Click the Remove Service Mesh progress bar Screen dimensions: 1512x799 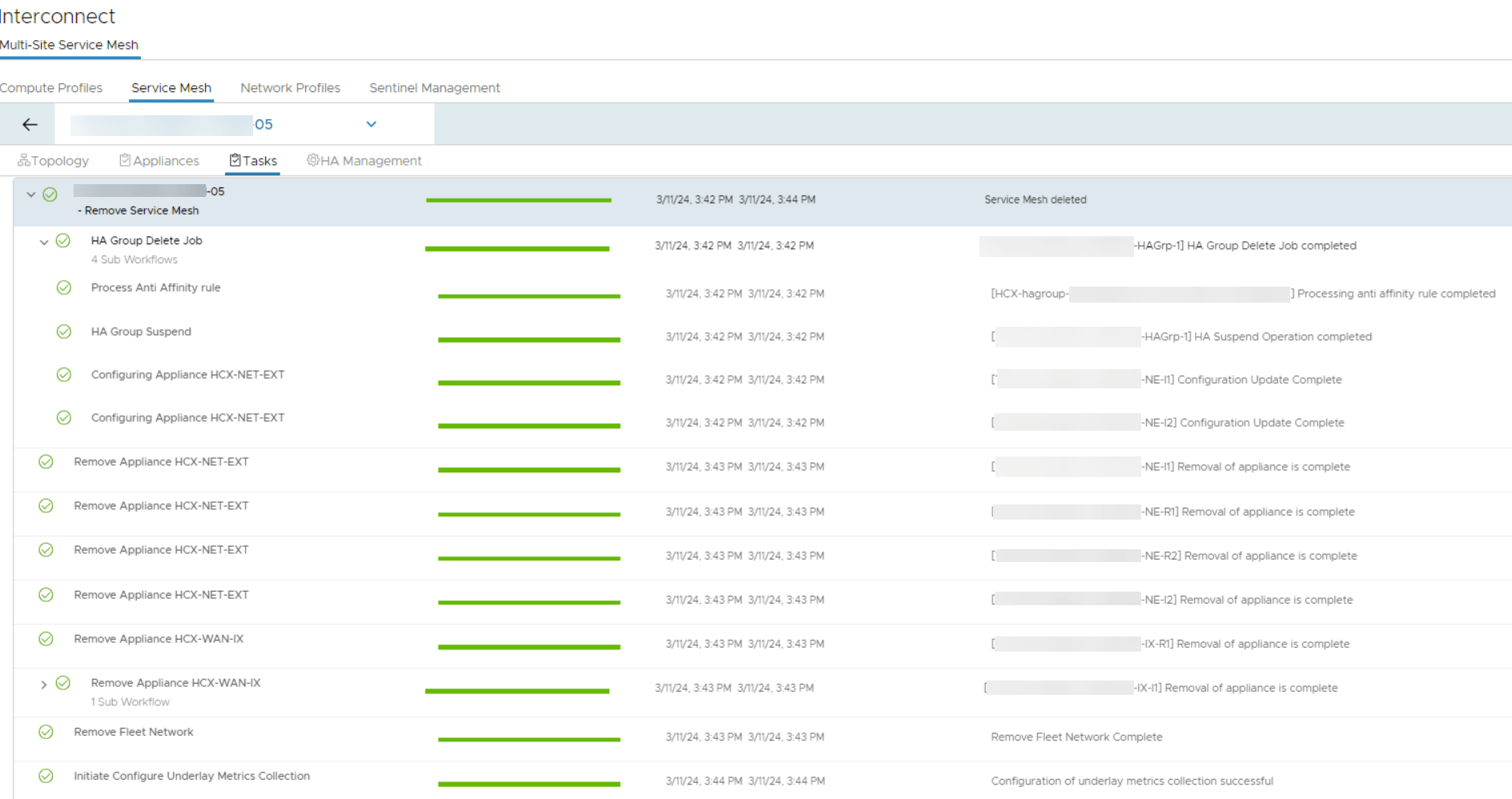click(x=518, y=200)
